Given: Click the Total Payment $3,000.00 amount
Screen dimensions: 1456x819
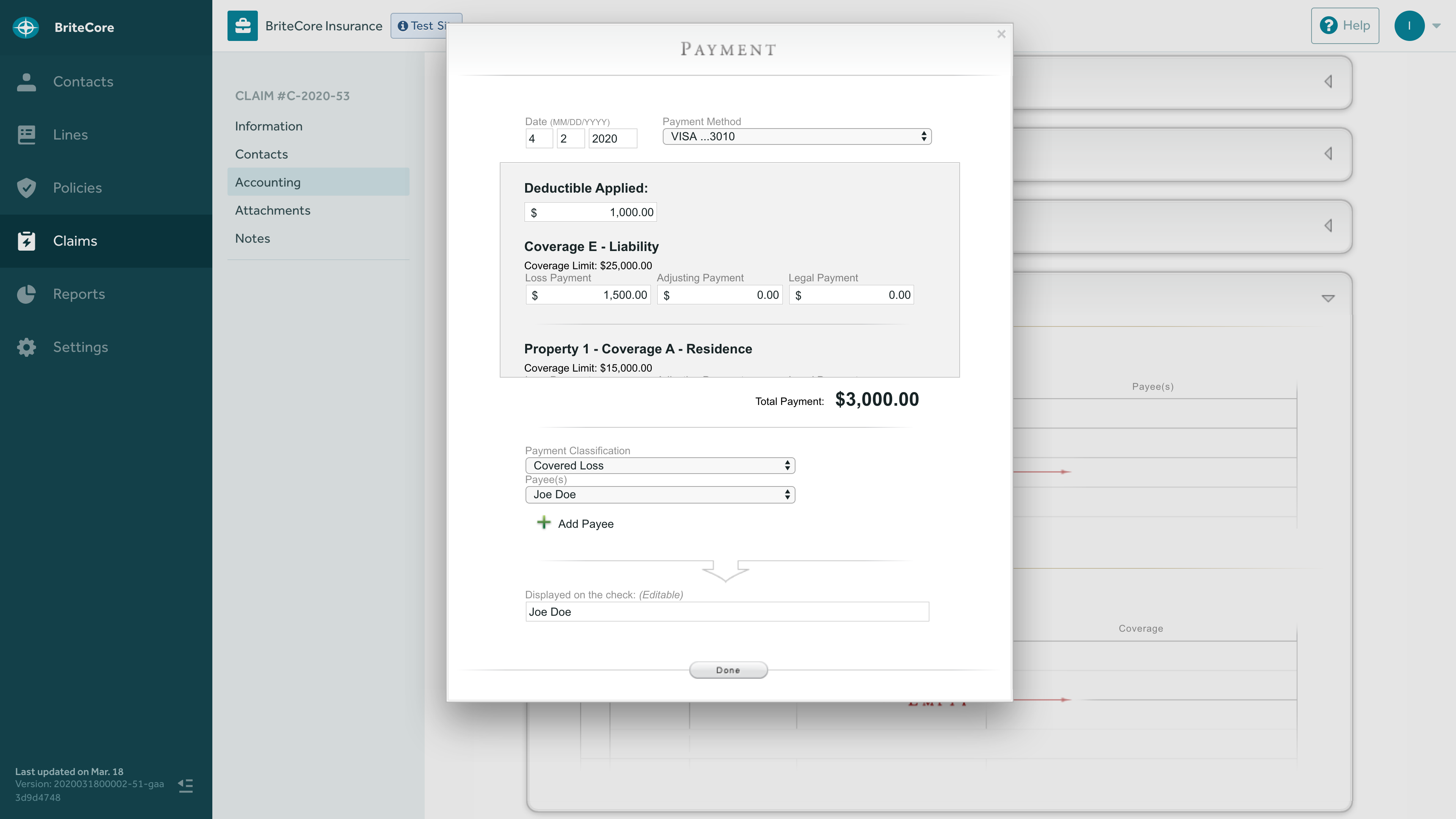Looking at the screenshot, I should (x=877, y=400).
